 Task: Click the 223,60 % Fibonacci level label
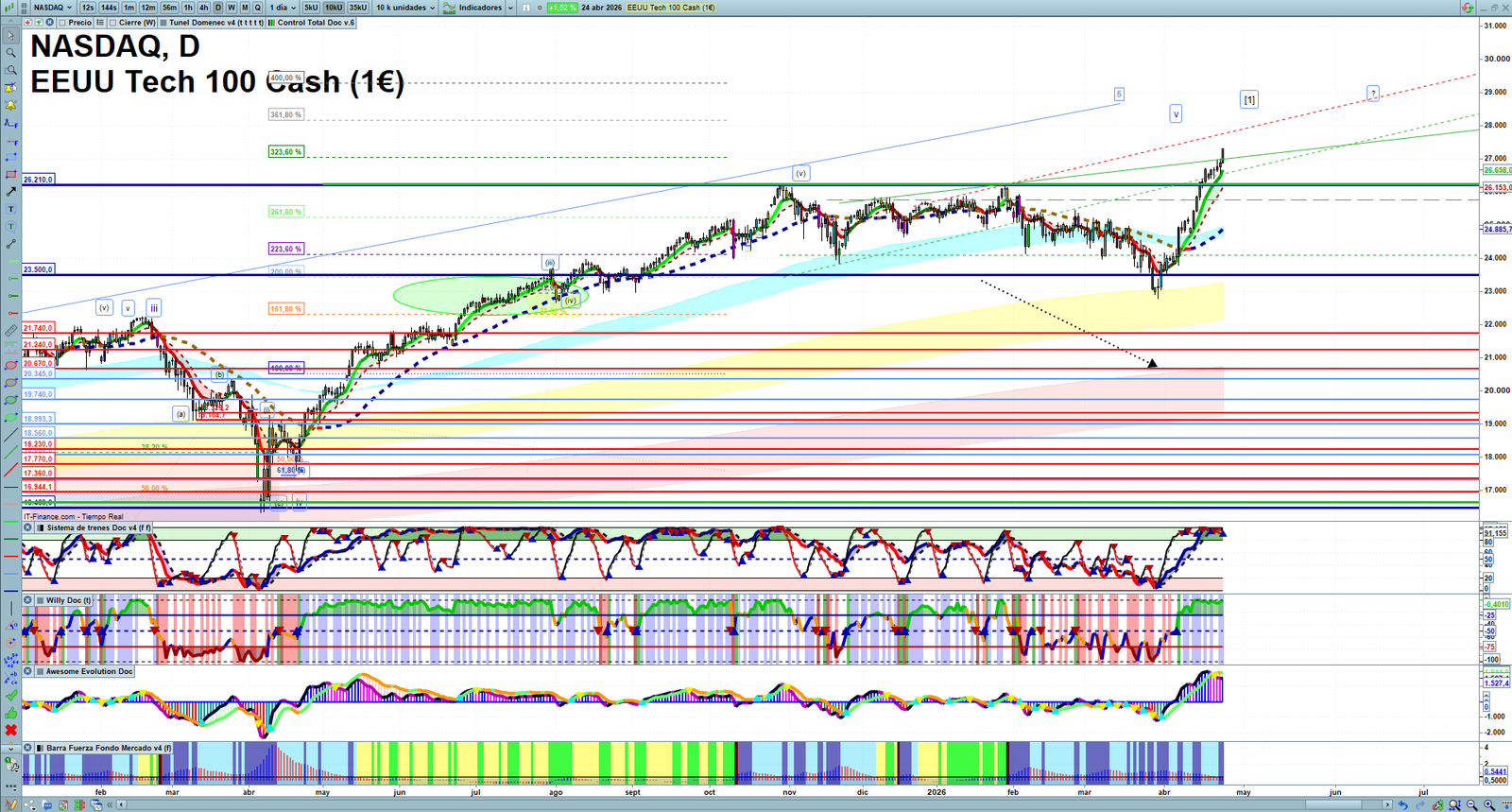point(285,250)
